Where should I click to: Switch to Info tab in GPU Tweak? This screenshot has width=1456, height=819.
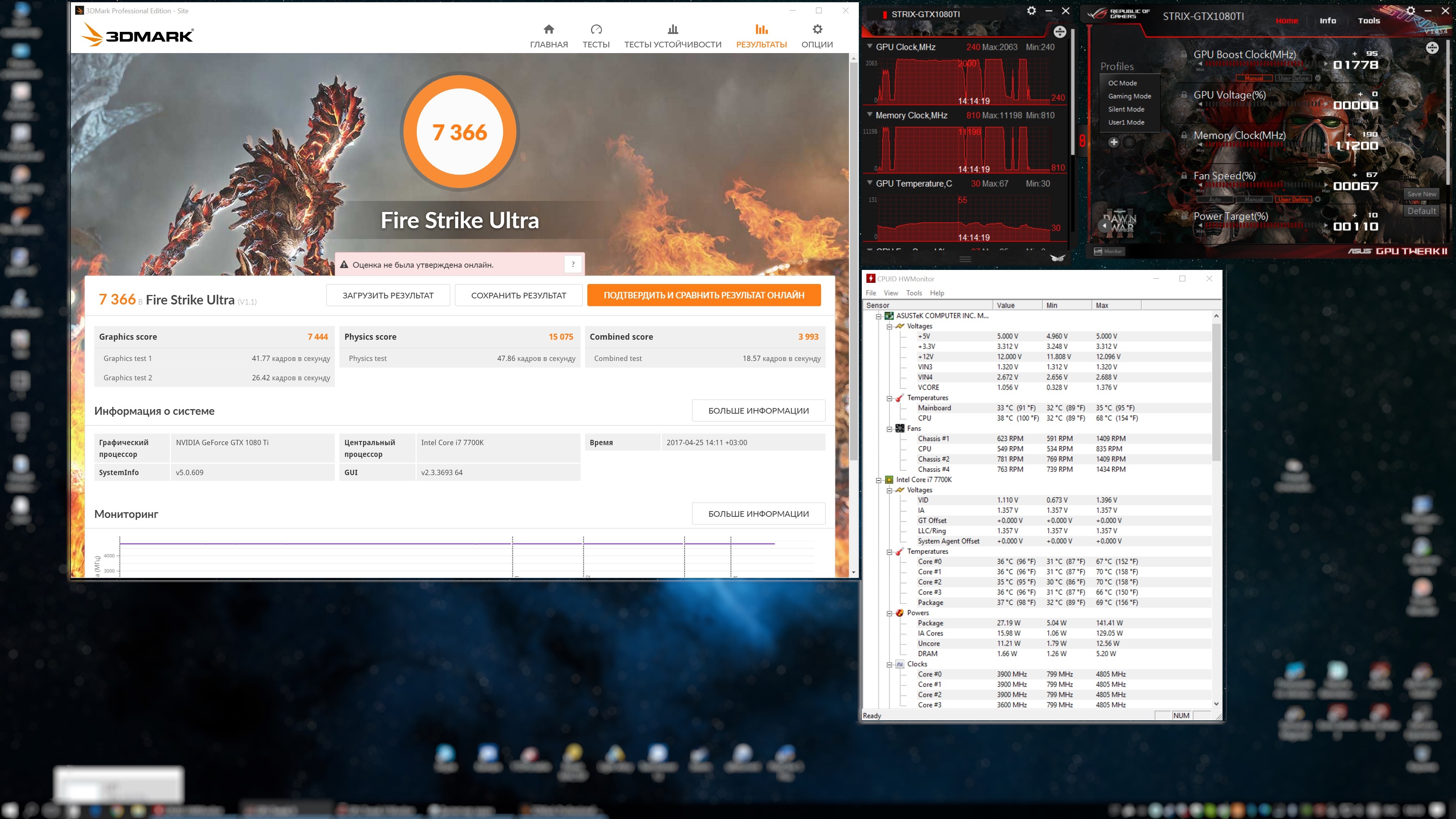tap(1327, 21)
